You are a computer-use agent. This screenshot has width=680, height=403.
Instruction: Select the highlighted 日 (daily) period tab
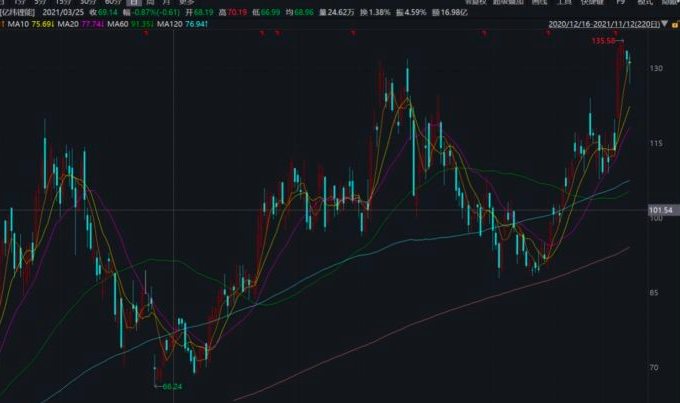coord(134,2)
